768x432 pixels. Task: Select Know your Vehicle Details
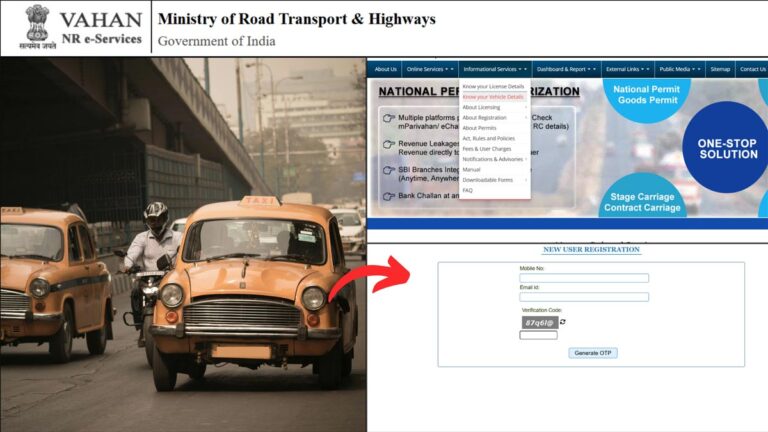point(493,97)
